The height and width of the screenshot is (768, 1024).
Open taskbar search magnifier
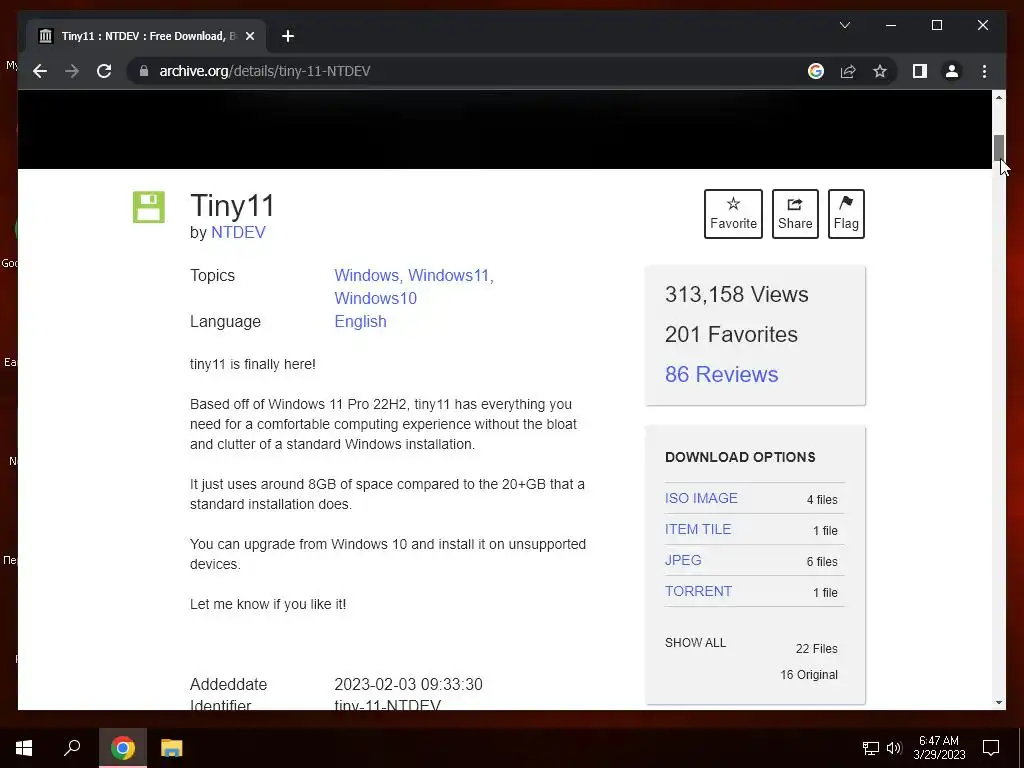point(72,748)
